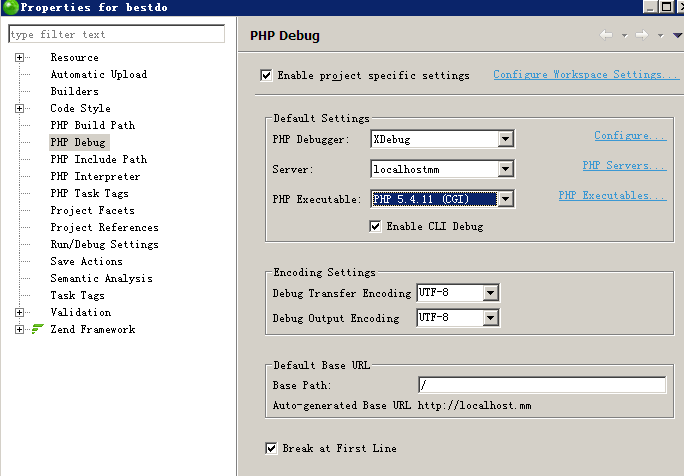
Task: Select Task Tags in the tree
Action: (77, 295)
